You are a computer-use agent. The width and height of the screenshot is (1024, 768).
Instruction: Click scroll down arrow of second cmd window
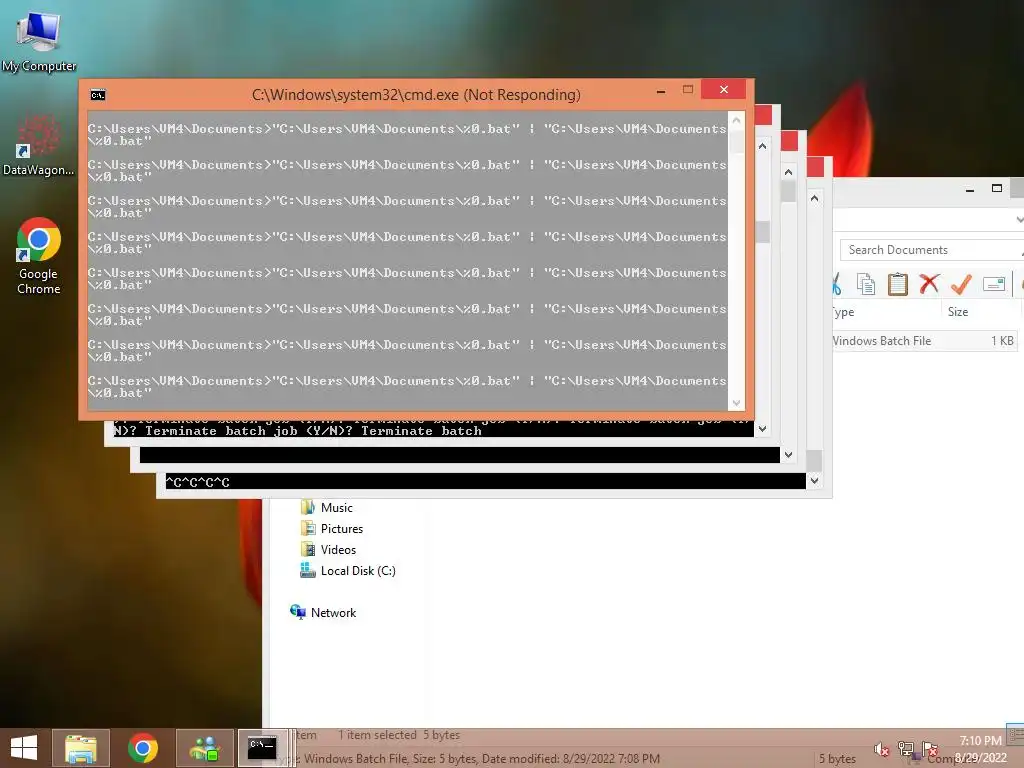762,429
